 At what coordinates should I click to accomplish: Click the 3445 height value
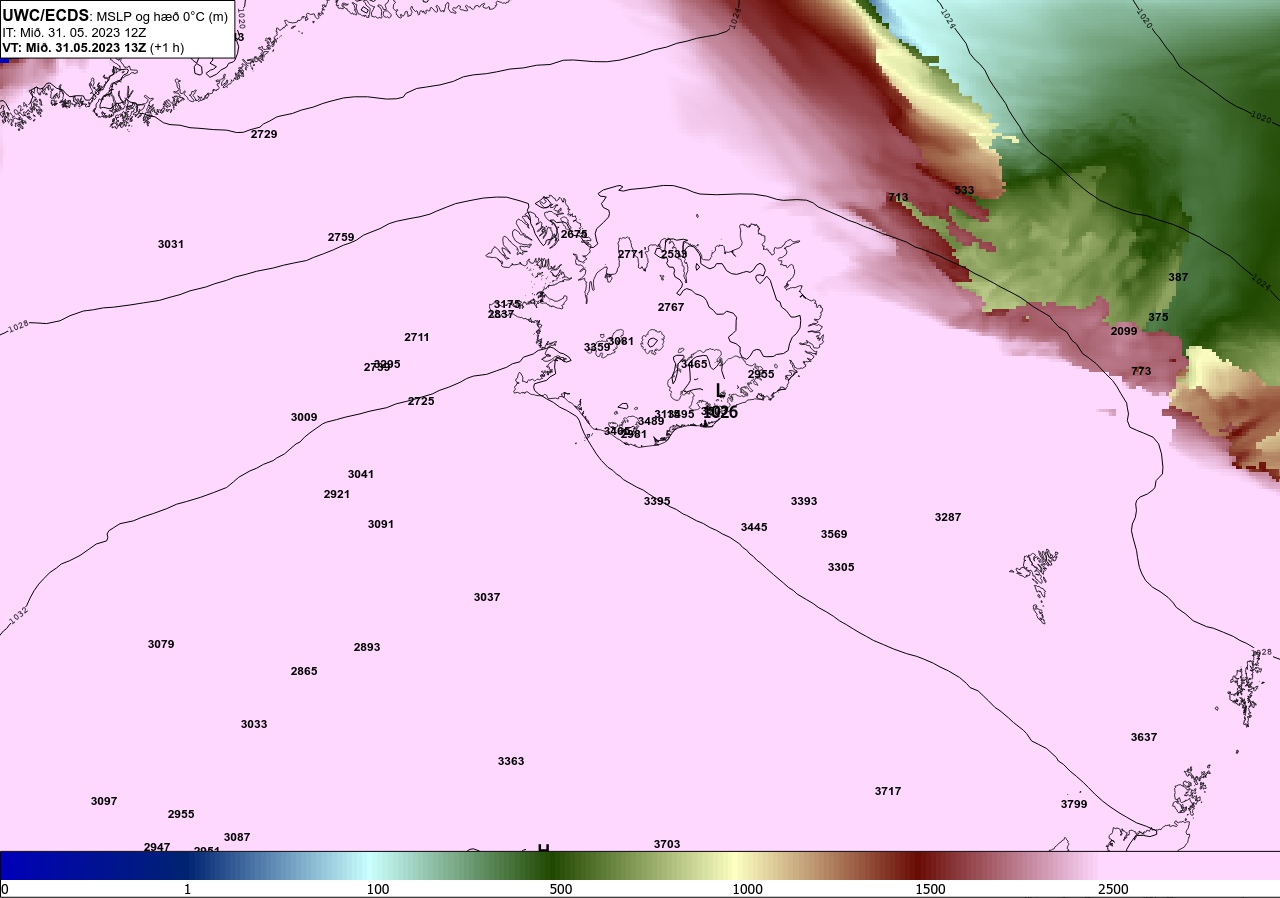coord(754,527)
